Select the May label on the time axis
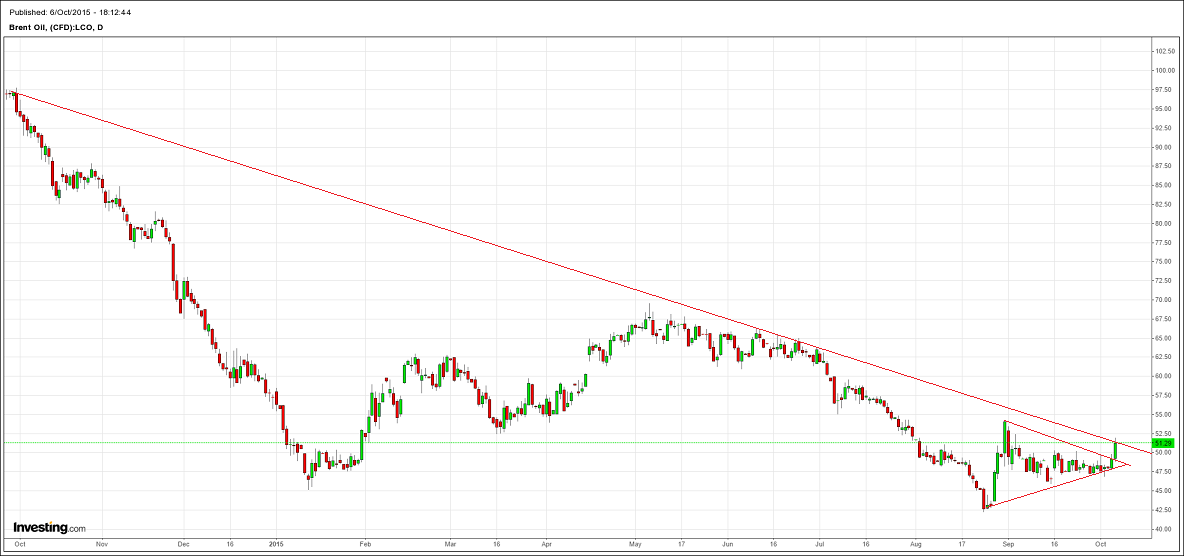This screenshot has height=556, width=1184. (x=635, y=546)
